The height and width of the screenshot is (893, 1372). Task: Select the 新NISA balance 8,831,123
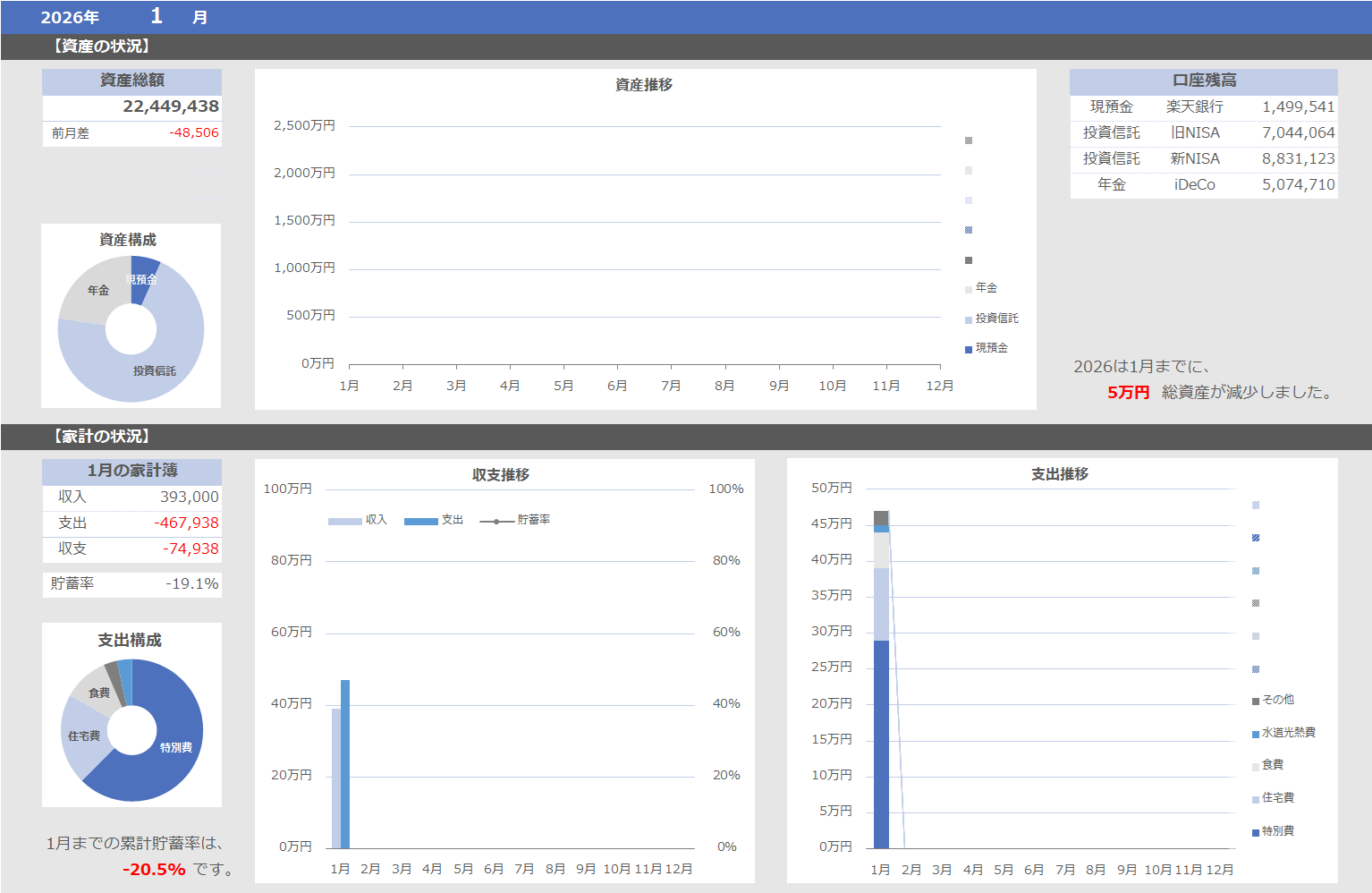click(x=1298, y=158)
